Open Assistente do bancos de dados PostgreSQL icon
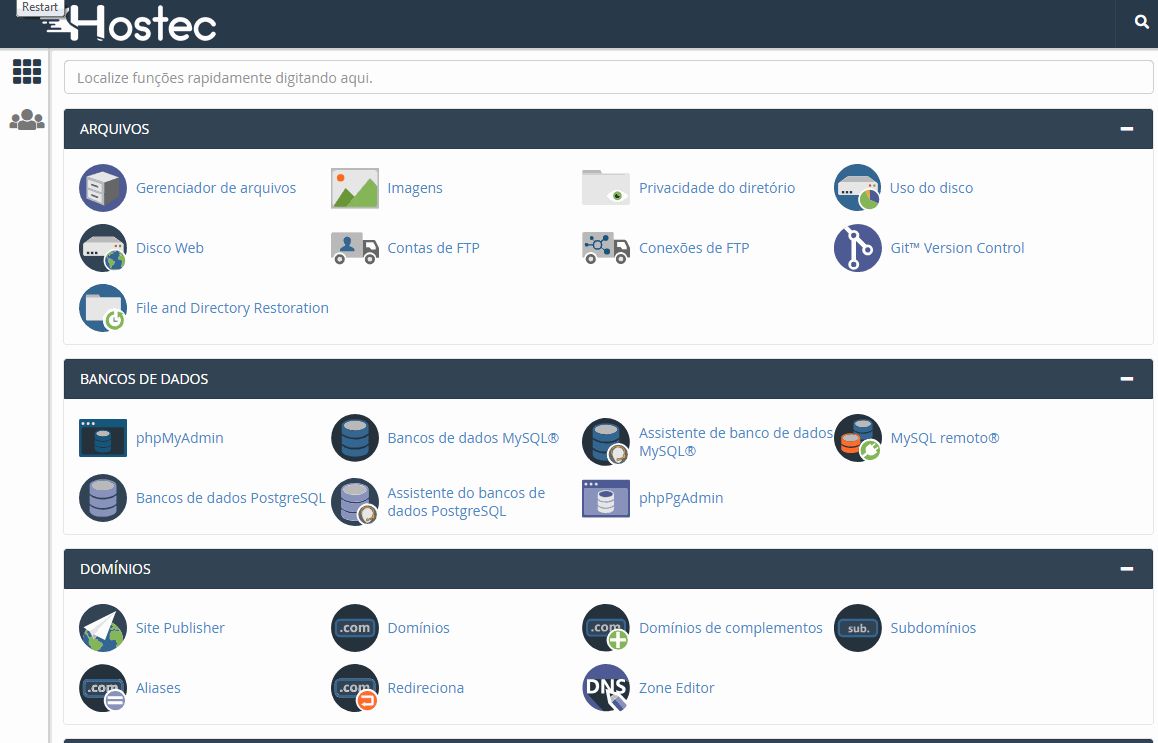Image resolution: width=1158 pixels, height=743 pixels. tap(354, 501)
